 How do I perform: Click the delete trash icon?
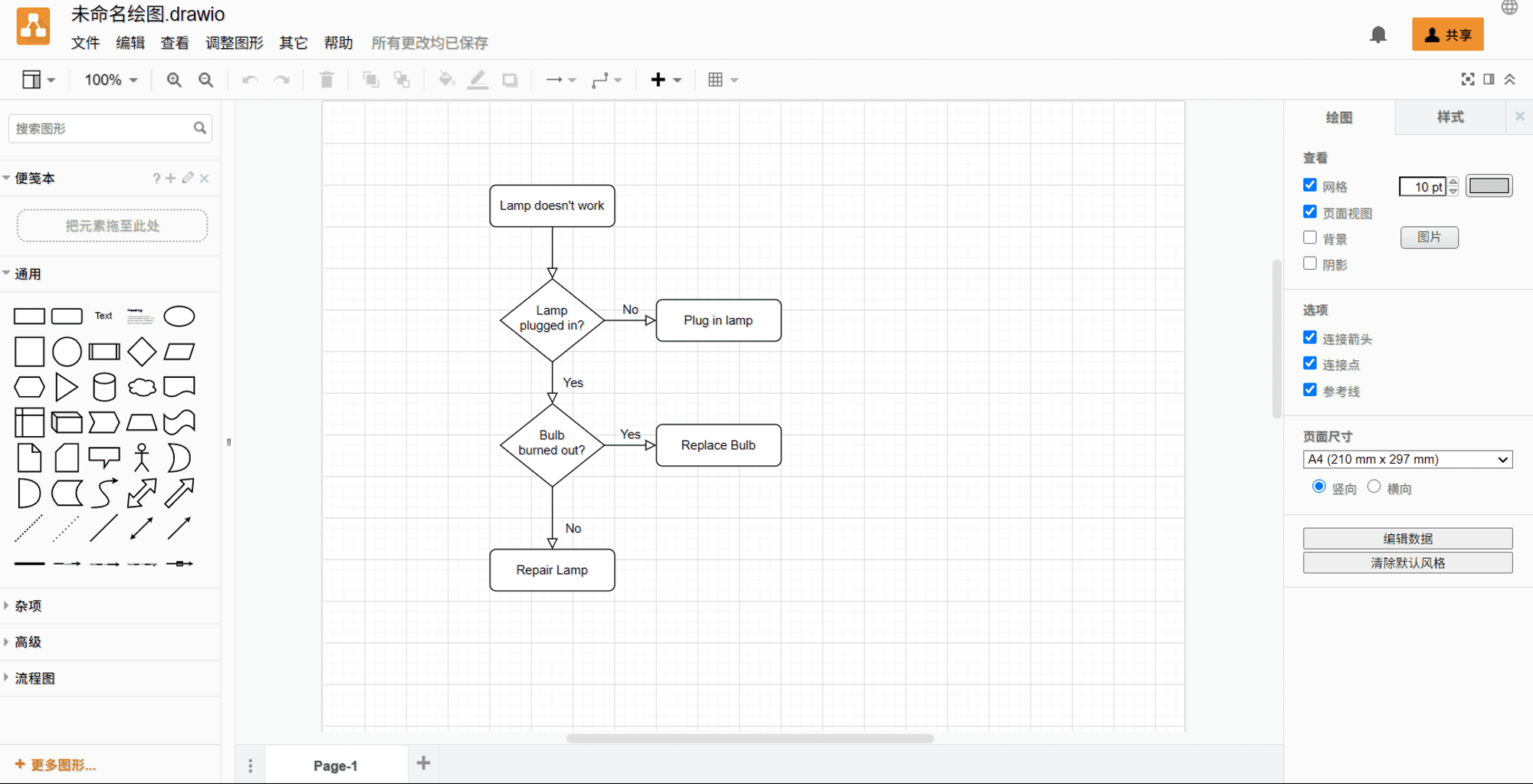pos(327,80)
